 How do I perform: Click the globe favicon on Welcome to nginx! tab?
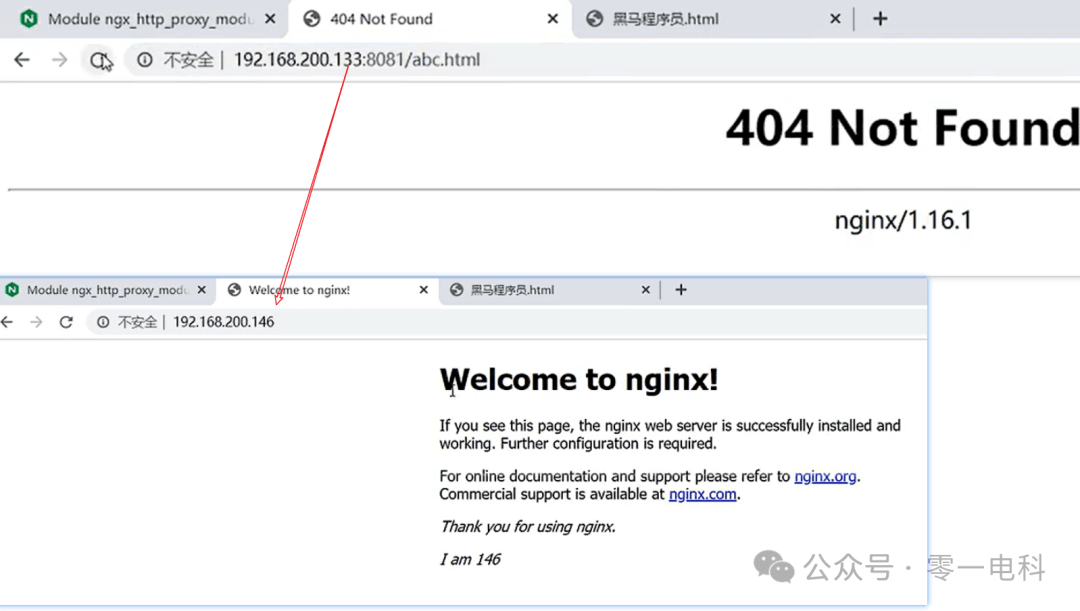(234, 290)
